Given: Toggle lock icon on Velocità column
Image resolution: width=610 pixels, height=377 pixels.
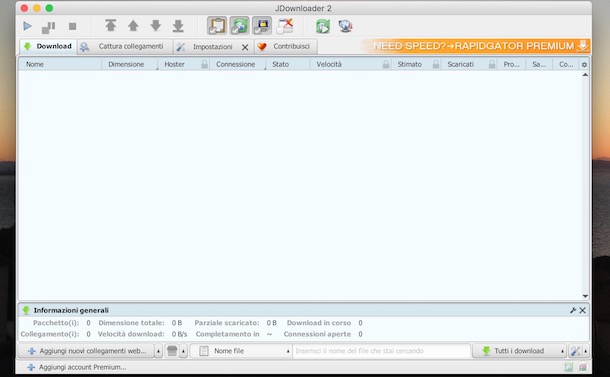Looking at the screenshot, I should tap(386, 65).
